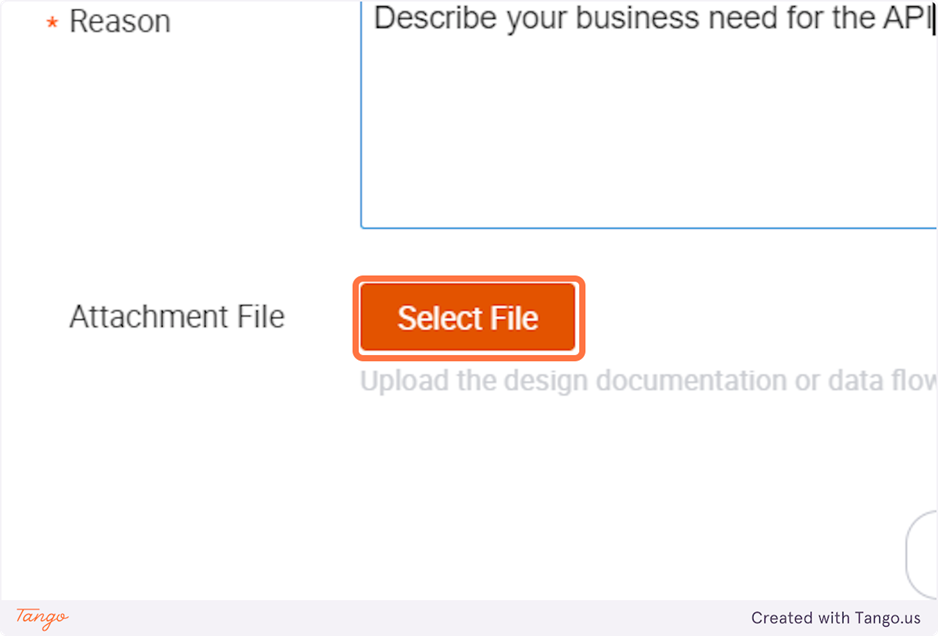Click the word 'business' in the Reason placeholder

pyautogui.click(x=639, y=19)
